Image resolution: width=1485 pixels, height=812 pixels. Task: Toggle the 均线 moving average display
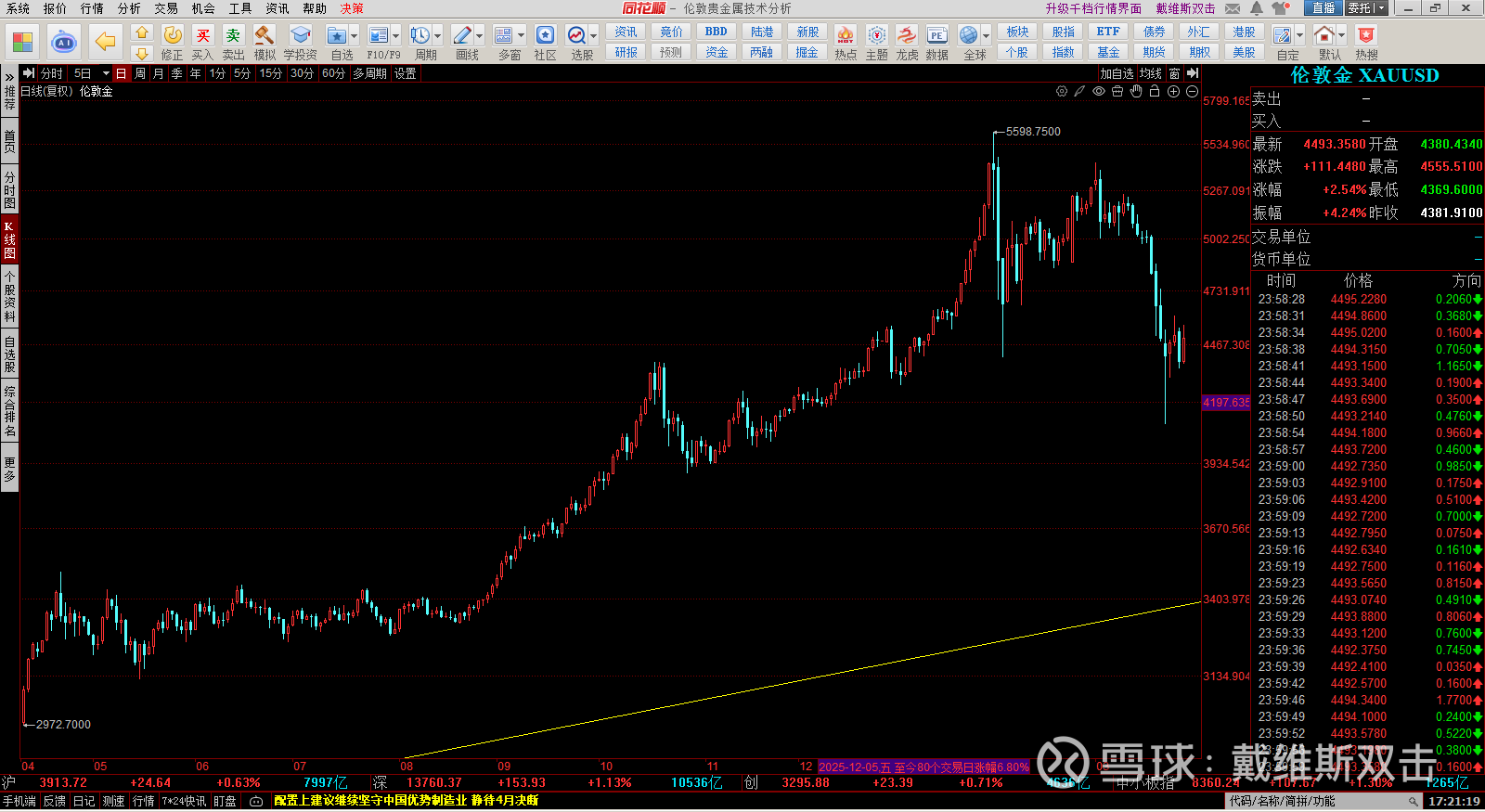point(1151,73)
